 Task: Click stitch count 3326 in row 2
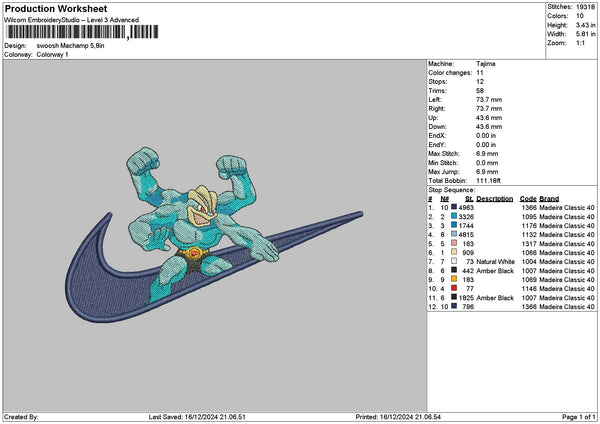(x=466, y=217)
